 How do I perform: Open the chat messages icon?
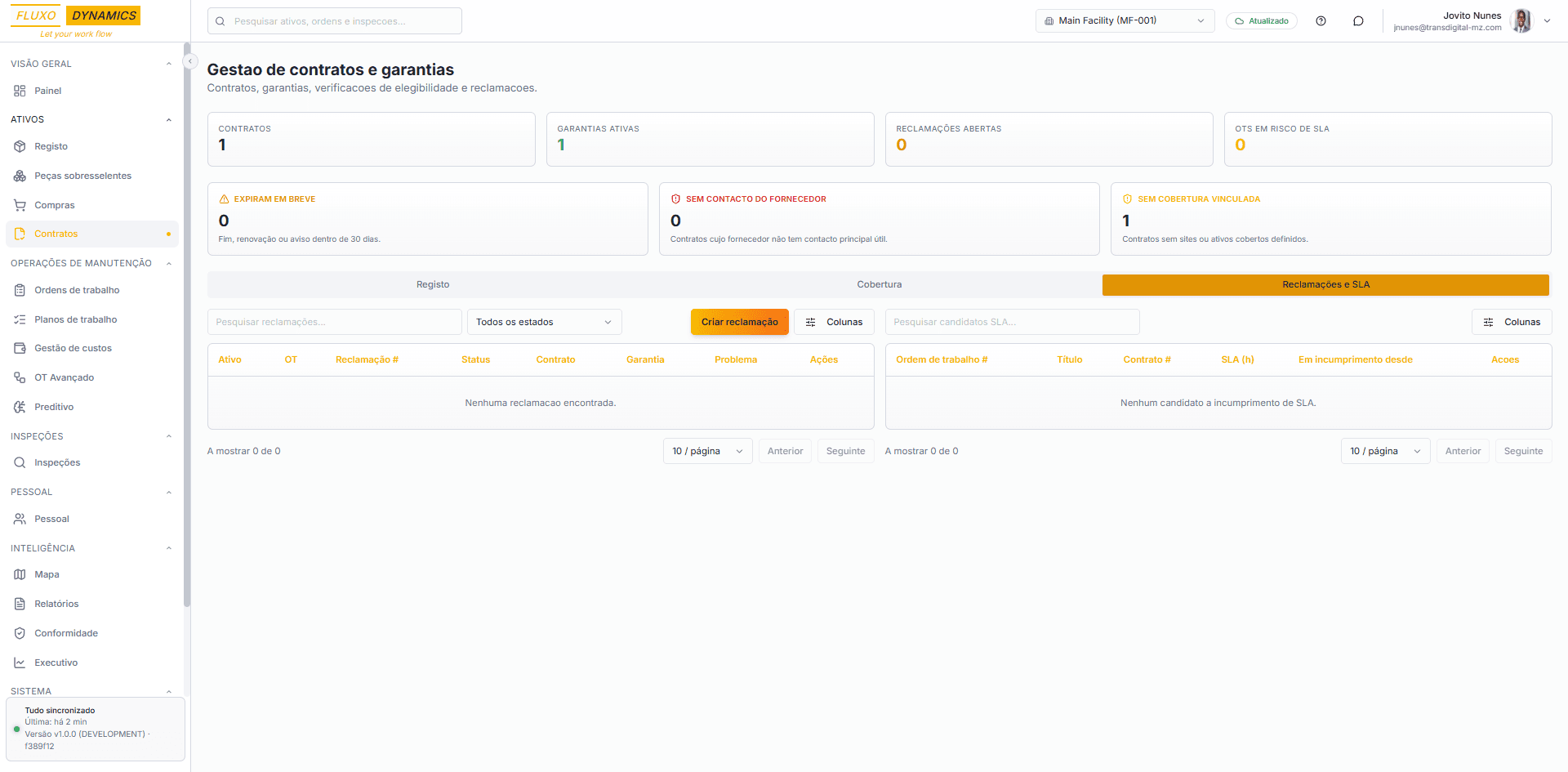click(1358, 21)
